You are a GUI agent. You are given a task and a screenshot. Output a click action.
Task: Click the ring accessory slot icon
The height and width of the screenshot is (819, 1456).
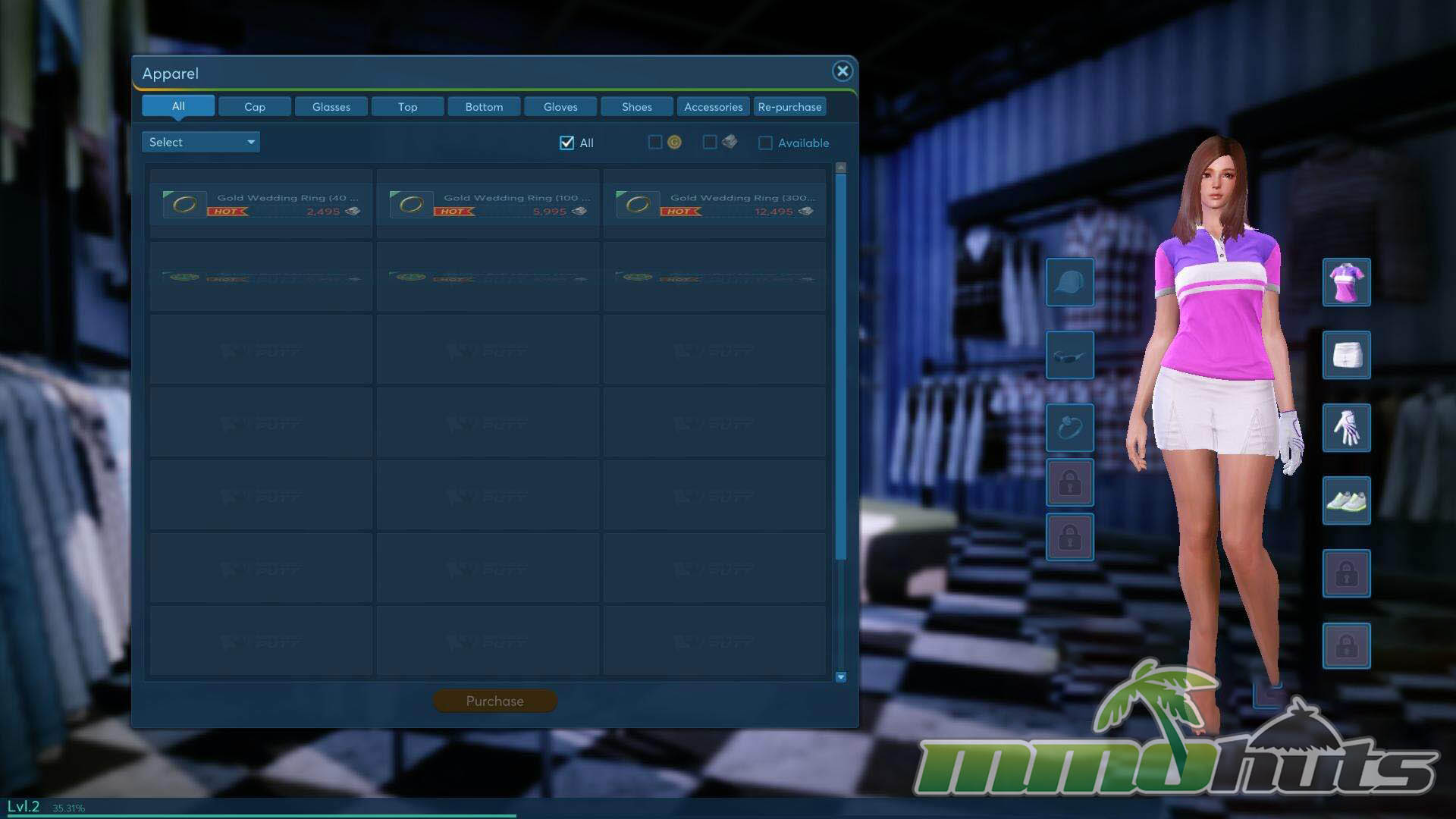(x=1069, y=428)
